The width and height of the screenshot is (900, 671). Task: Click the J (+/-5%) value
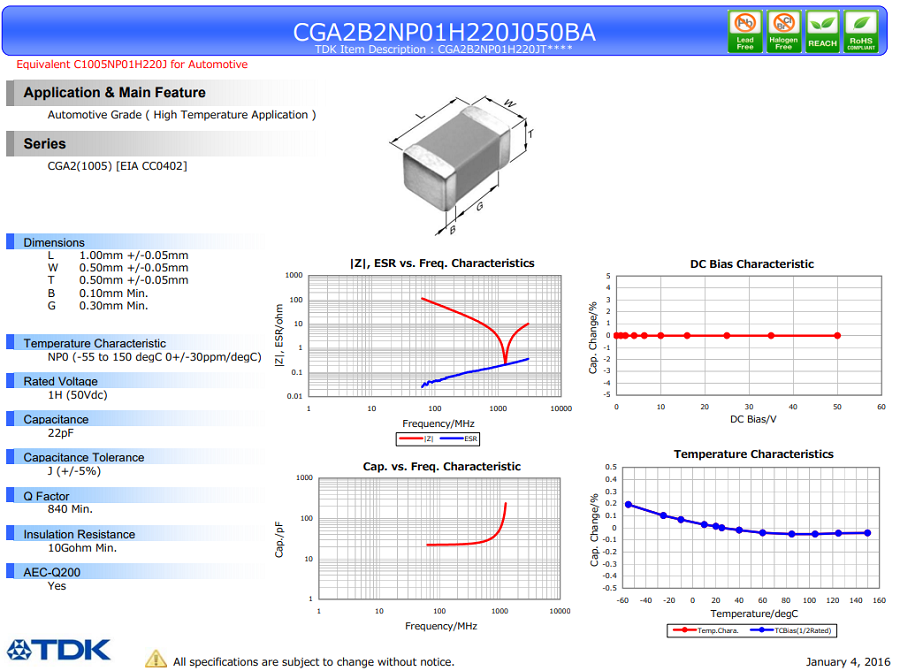(74, 471)
